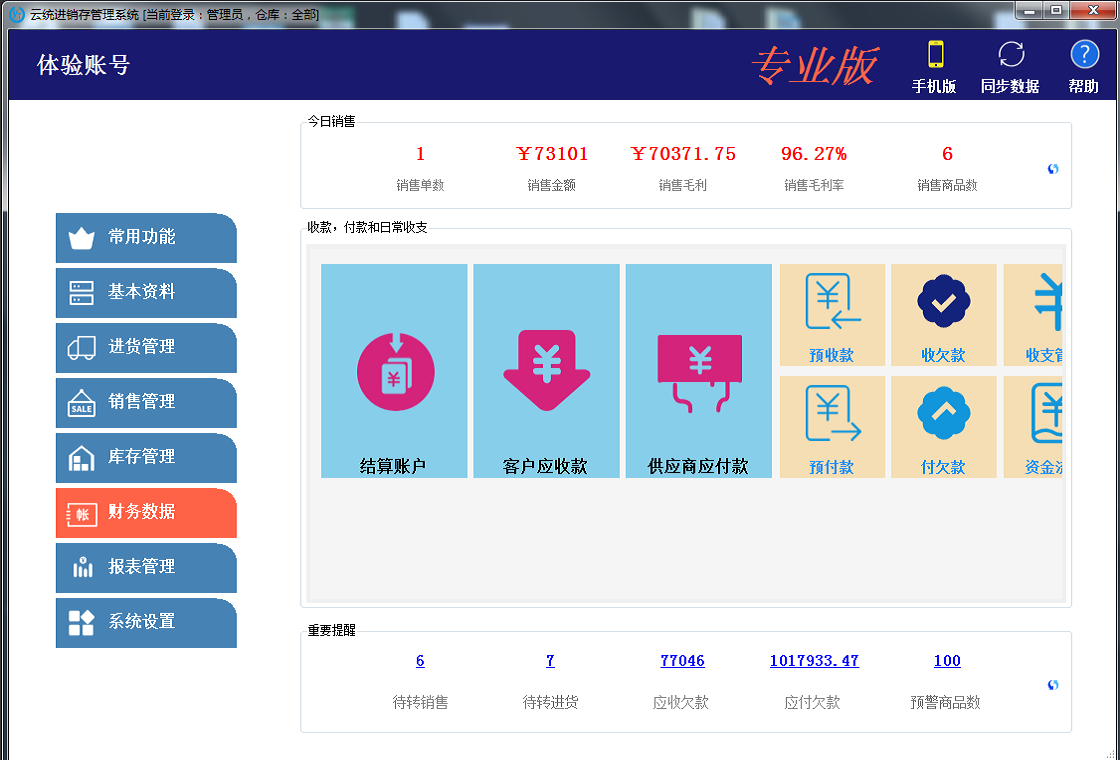Image resolution: width=1120 pixels, height=760 pixels.
Task: Select the 收欠款 collect debt icon
Action: click(943, 314)
